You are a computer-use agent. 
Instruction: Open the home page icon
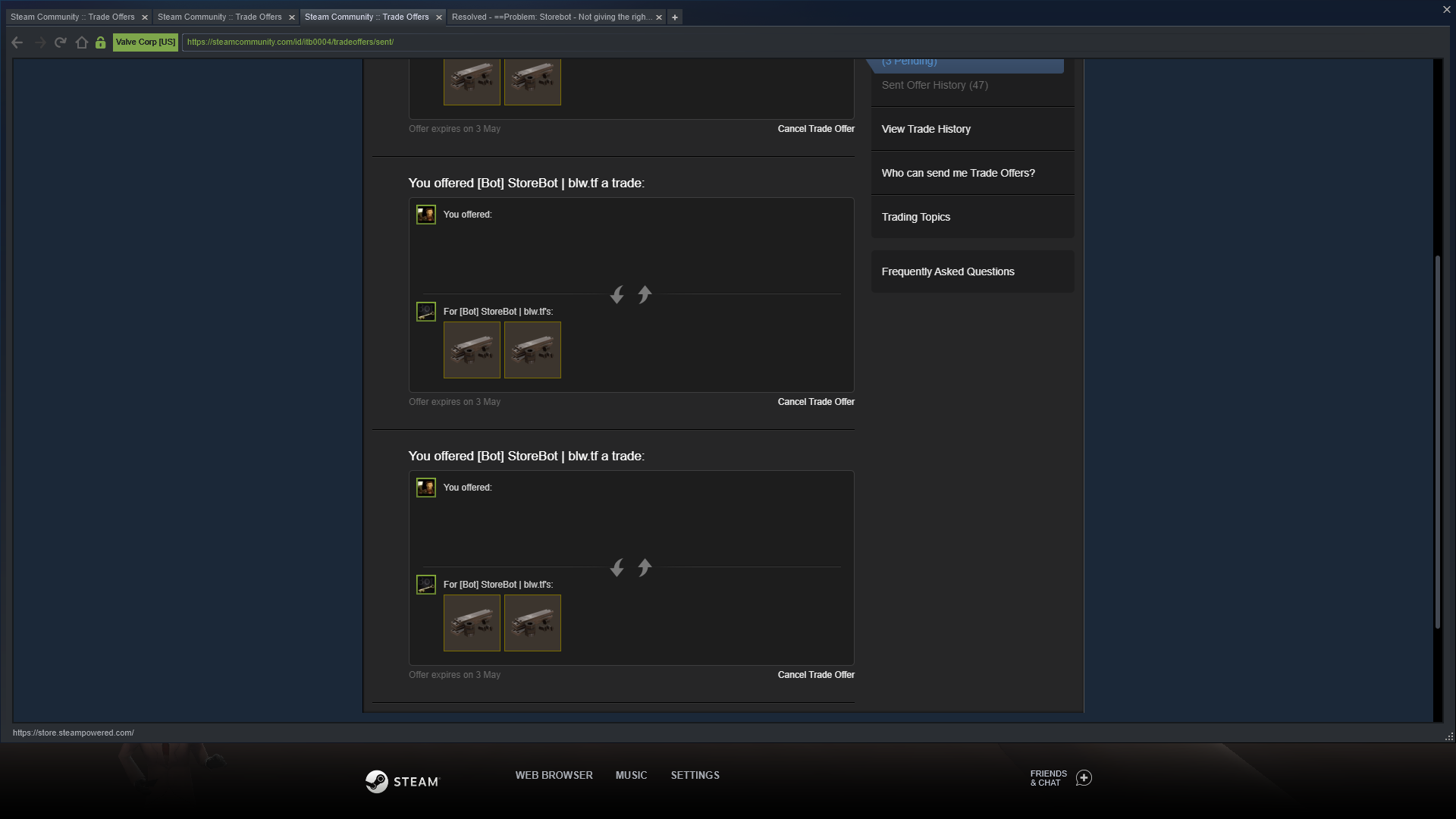point(82,42)
